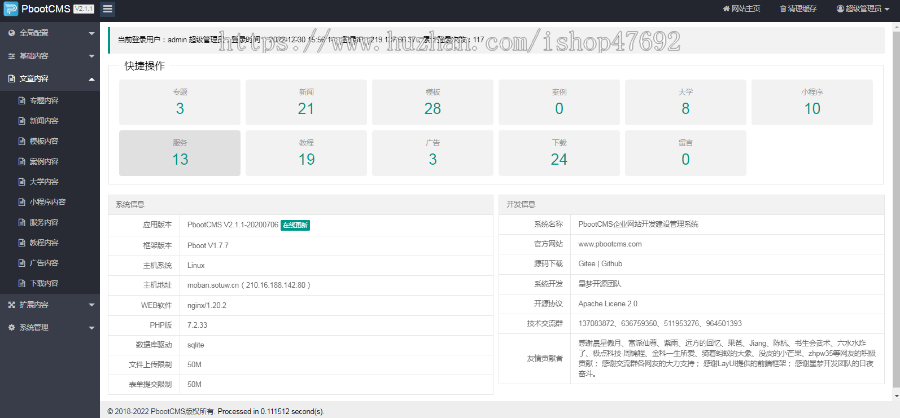Select the Linux host system value

click(196, 265)
